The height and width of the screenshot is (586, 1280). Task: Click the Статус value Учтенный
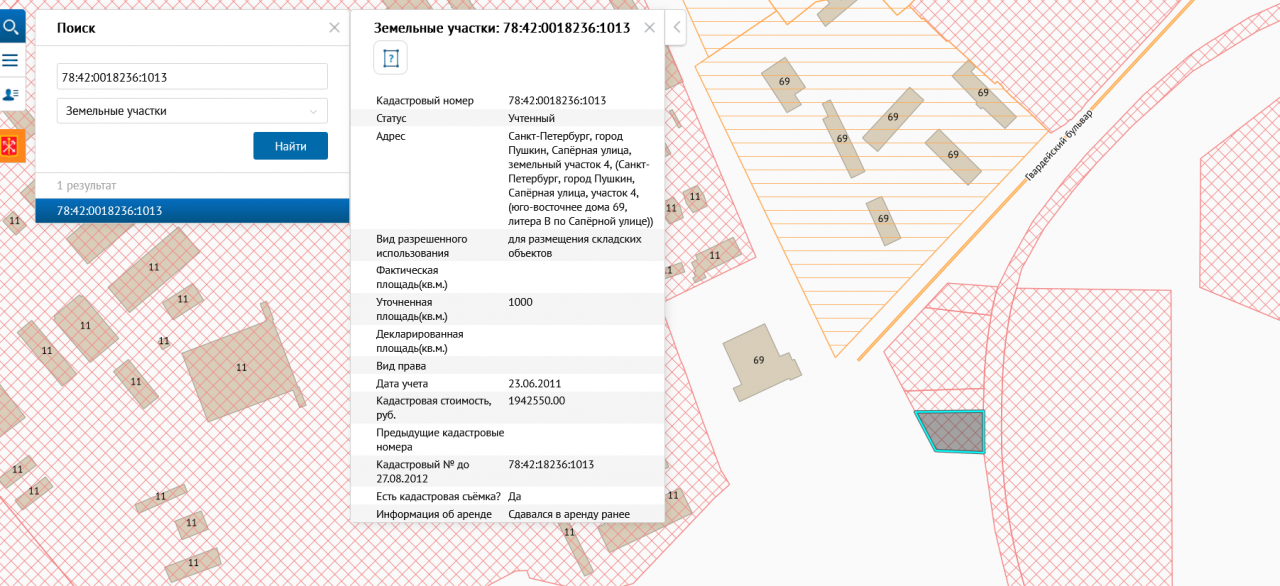(x=531, y=118)
